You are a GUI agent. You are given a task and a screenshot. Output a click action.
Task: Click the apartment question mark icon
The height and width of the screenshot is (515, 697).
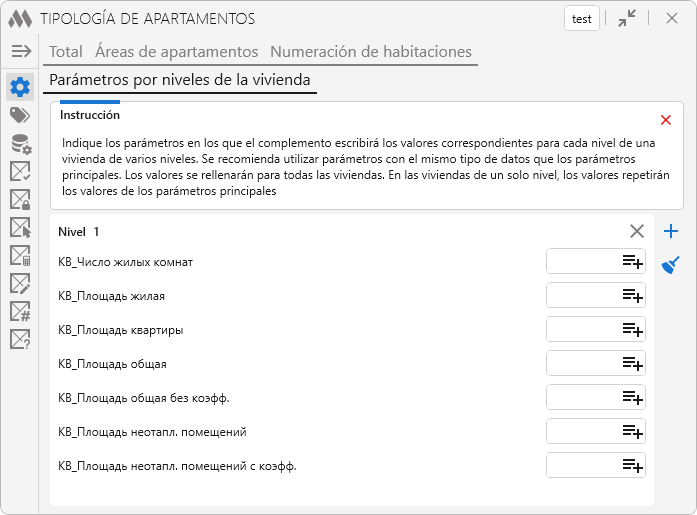pyautogui.click(x=20, y=340)
